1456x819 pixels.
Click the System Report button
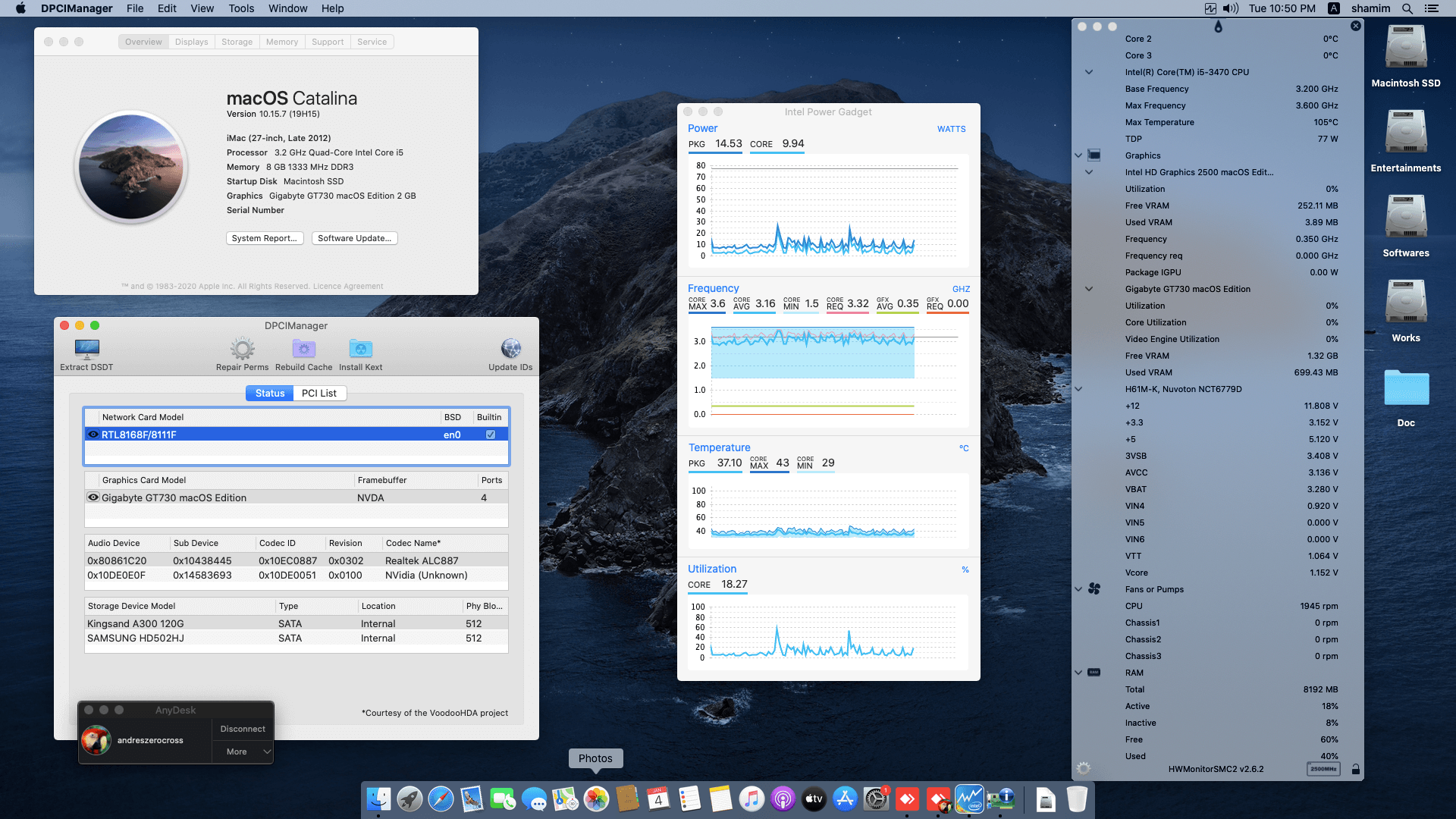pos(265,238)
